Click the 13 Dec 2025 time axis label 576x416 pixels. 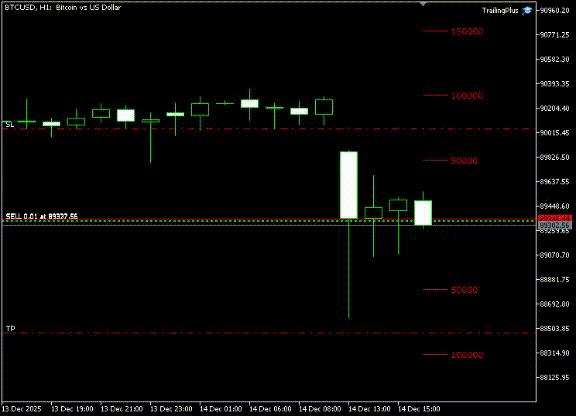[x=22, y=409]
